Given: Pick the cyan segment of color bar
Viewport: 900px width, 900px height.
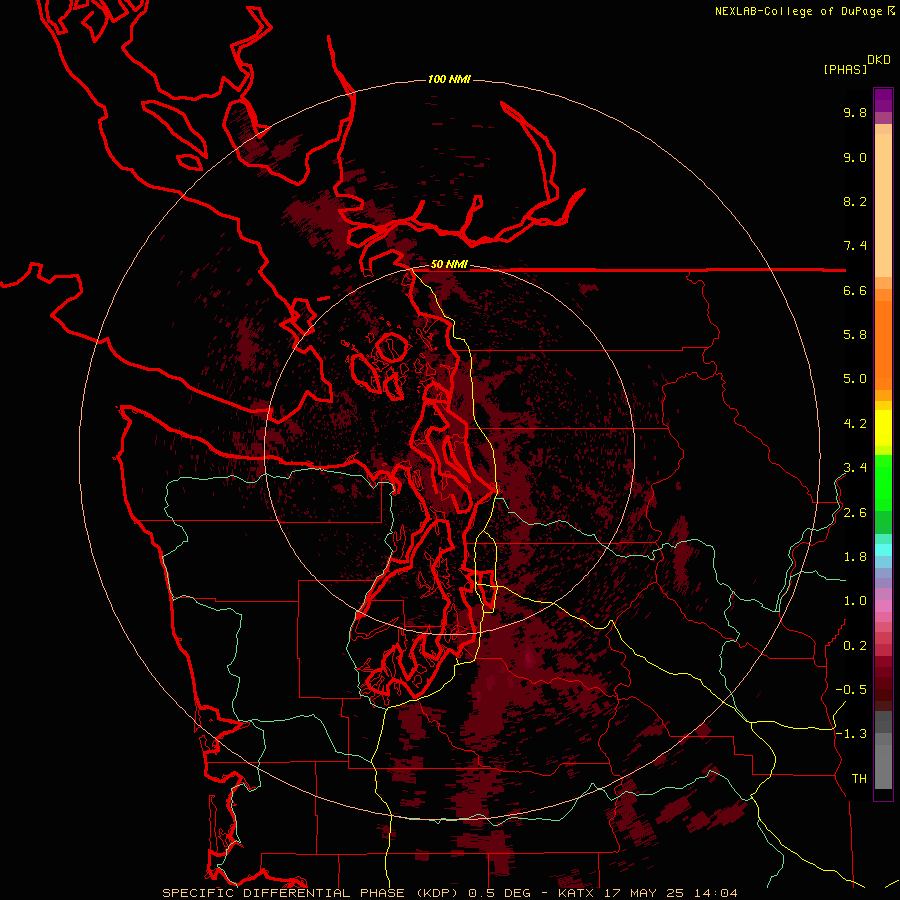Looking at the screenshot, I should tap(883, 550).
